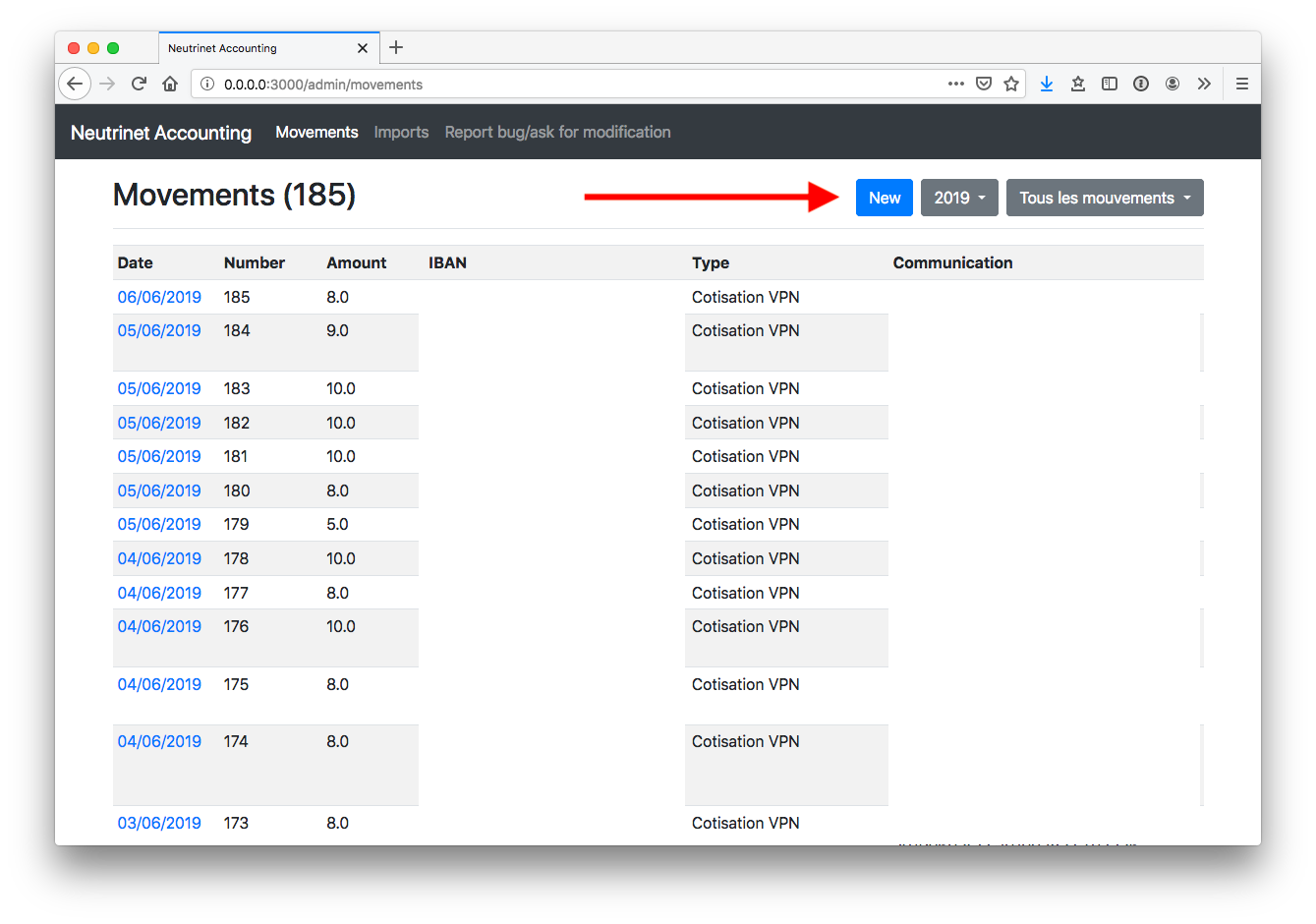Click the Movements (185) page heading
The image size is (1316, 924).
234,195
